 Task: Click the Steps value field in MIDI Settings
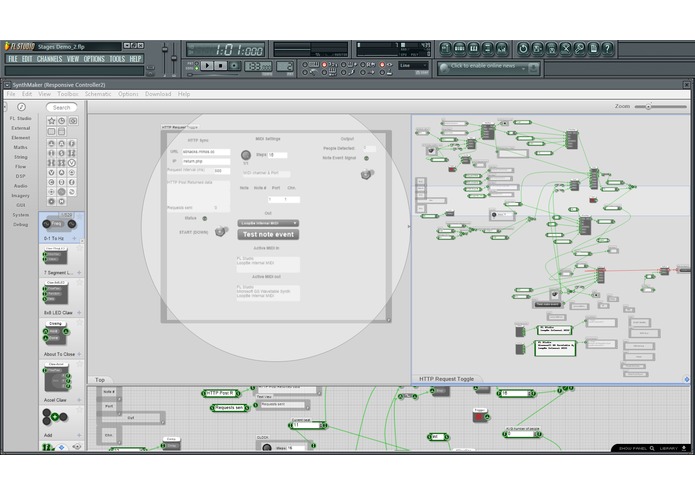277,155
